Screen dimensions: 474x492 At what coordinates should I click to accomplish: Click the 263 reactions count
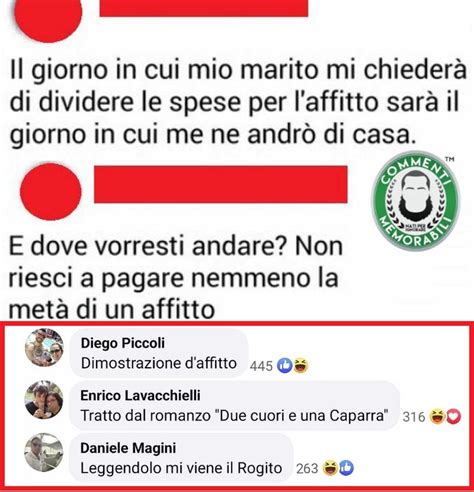click(x=307, y=468)
